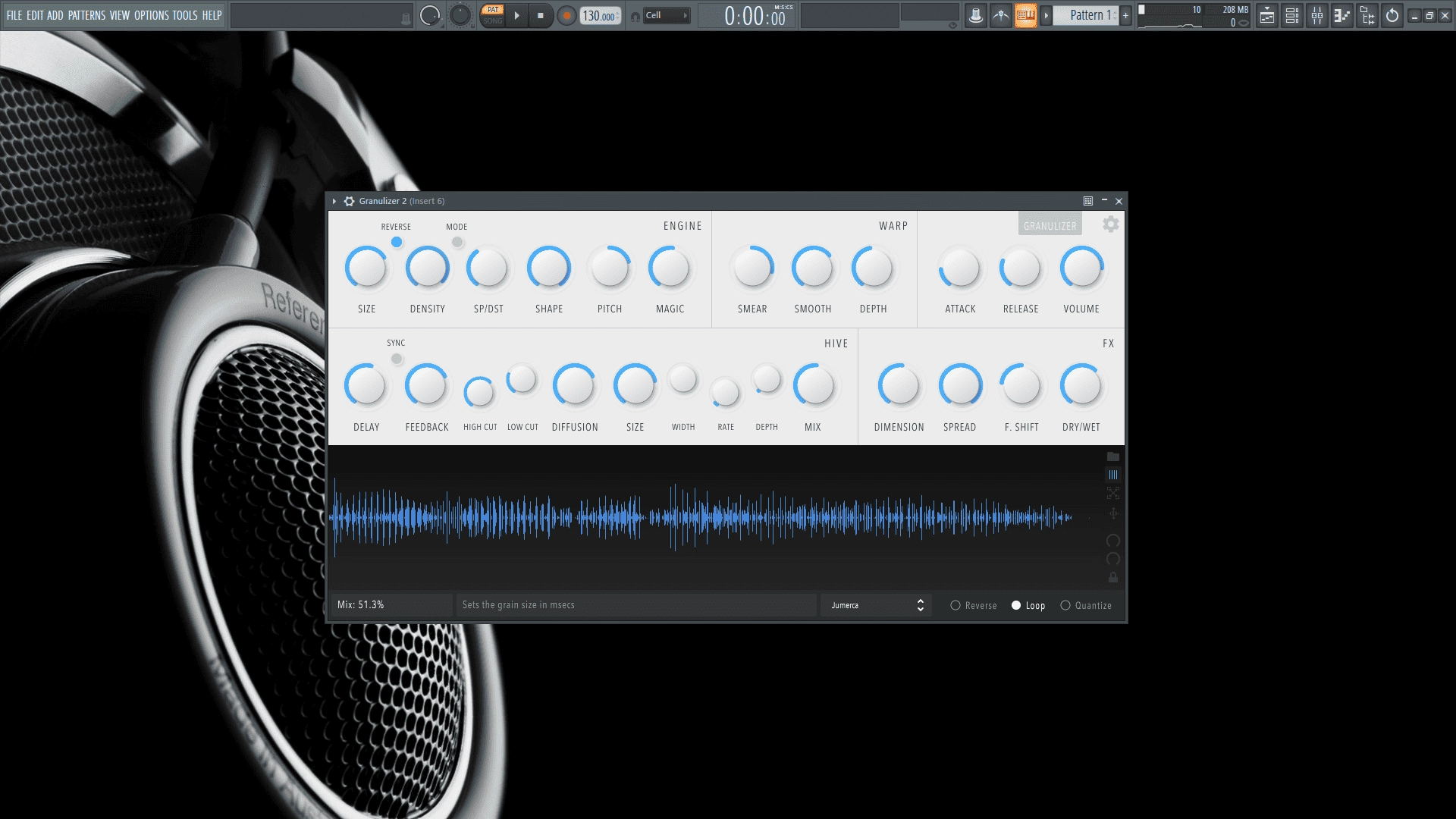Open the PATTERNS menu
This screenshot has height=819, width=1456.
point(86,15)
